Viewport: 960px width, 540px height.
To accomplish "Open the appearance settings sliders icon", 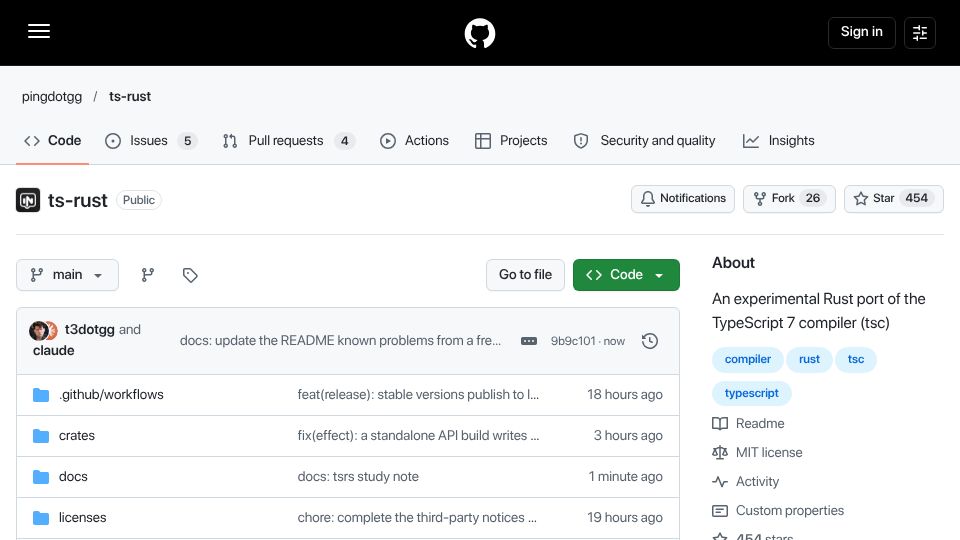I will click(920, 32).
